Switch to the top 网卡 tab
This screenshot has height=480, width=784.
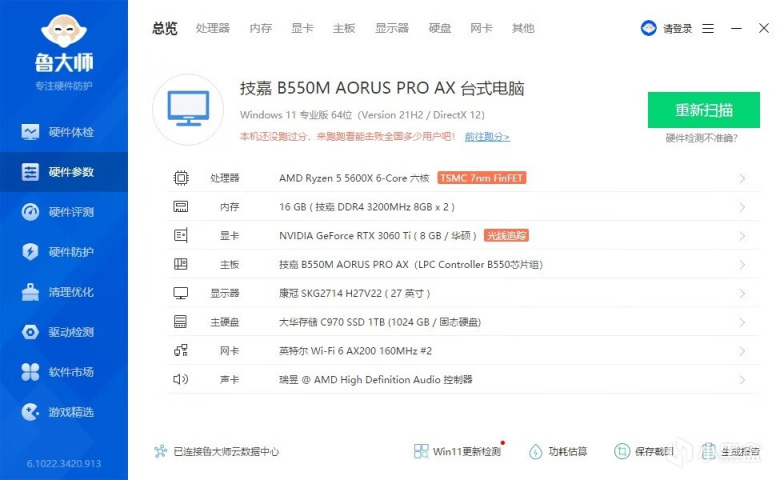(x=482, y=28)
